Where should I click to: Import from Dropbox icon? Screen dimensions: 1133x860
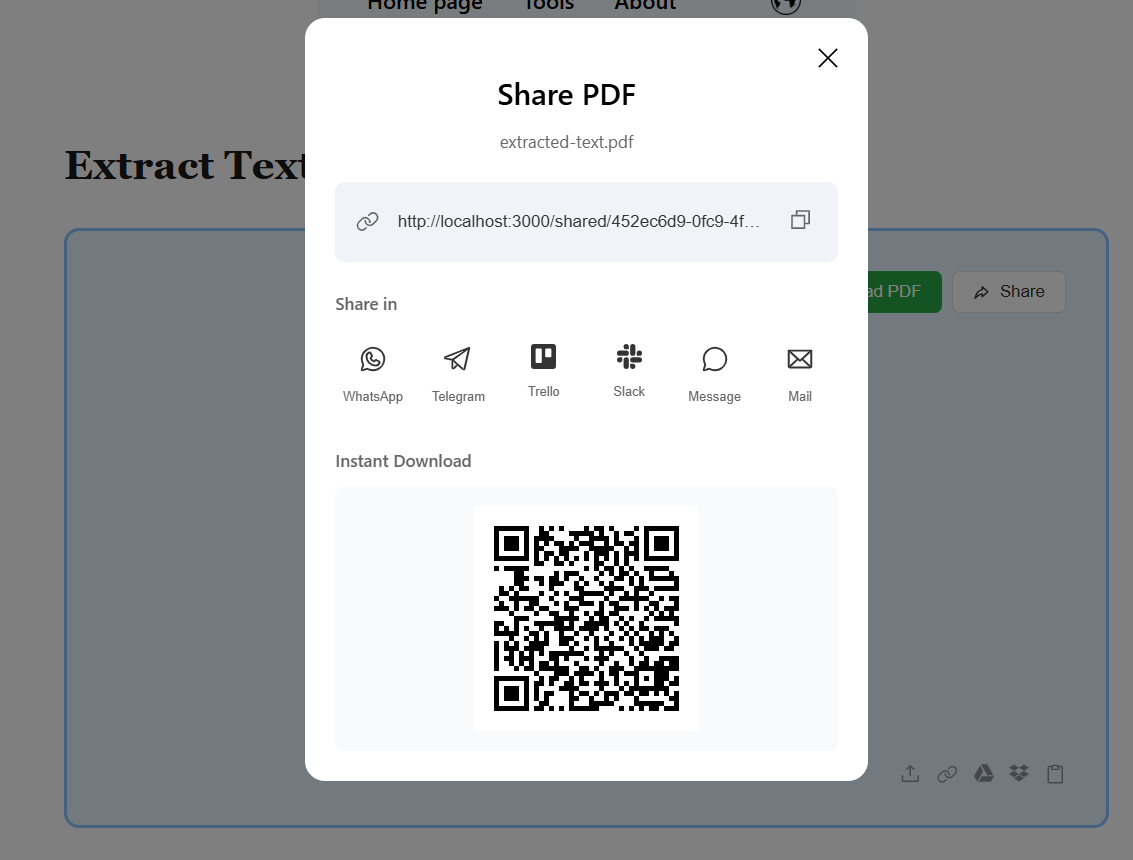tap(1019, 774)
